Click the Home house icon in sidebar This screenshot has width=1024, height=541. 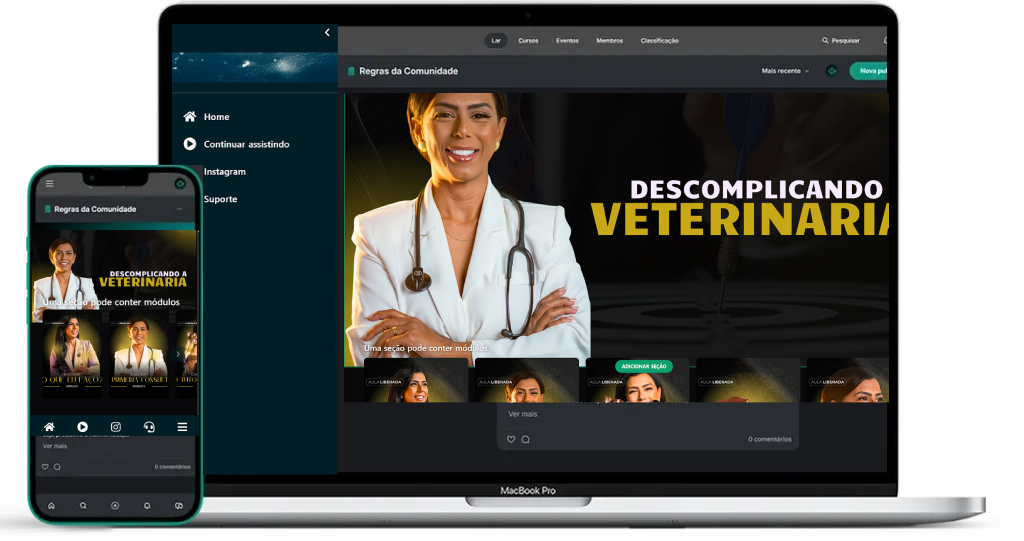[190, 117]
